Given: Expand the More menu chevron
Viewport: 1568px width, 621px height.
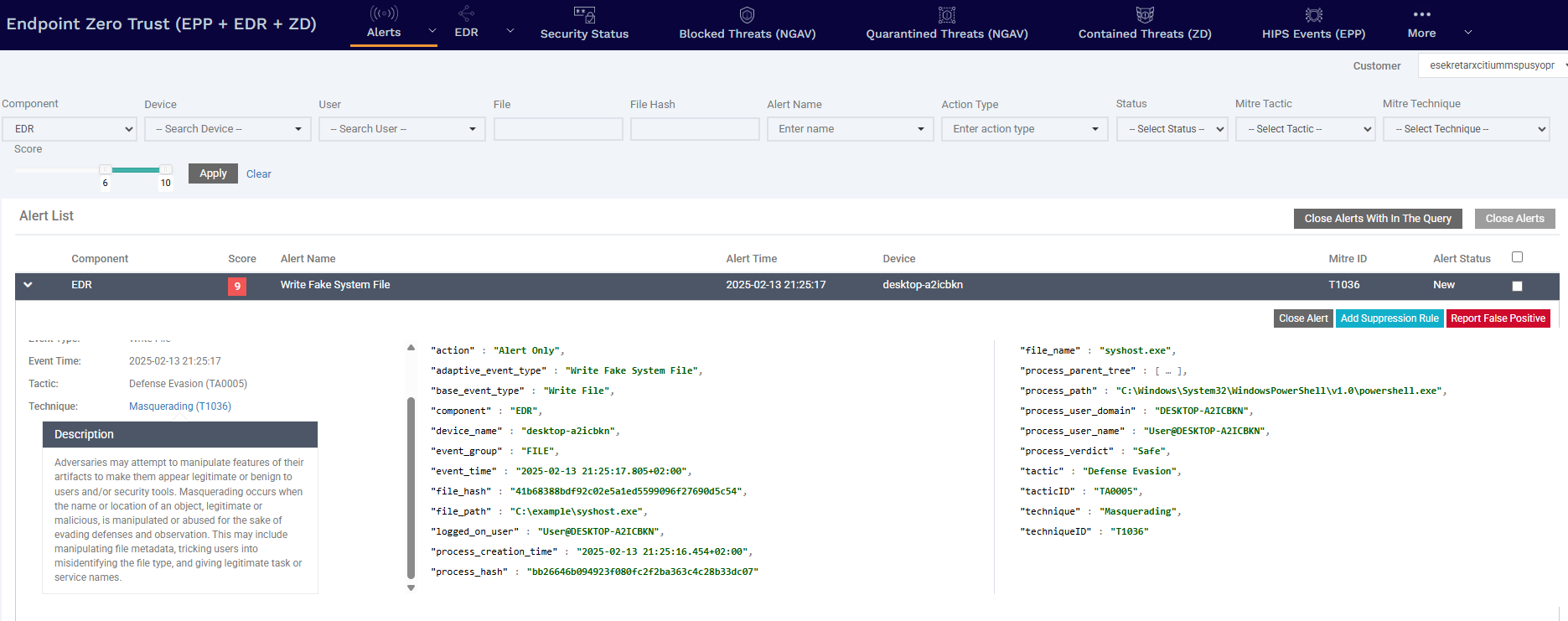Looking at the screenshot, I should (1467, 32).
